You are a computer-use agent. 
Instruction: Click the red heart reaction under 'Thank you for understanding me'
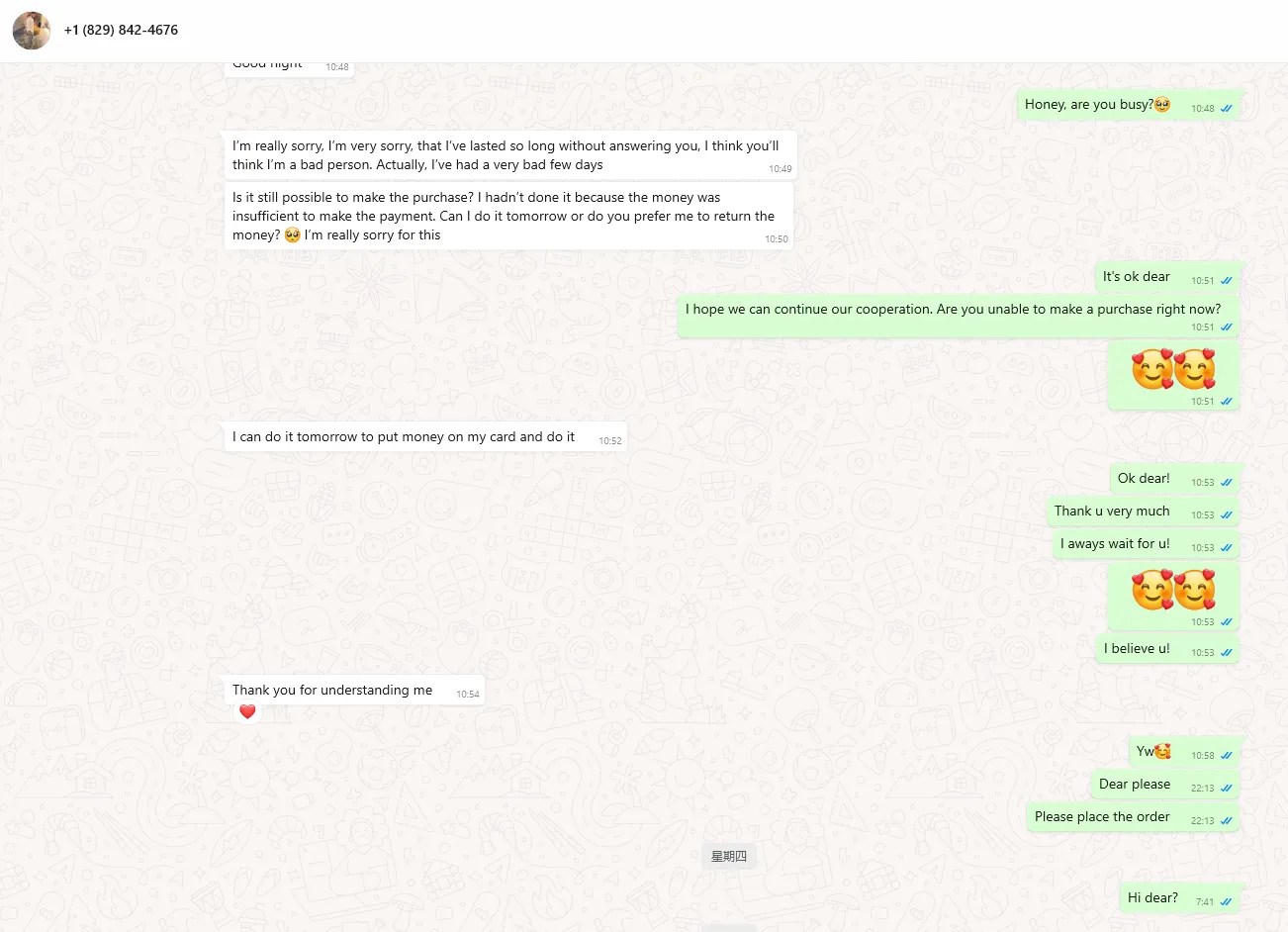coord(247,711)
